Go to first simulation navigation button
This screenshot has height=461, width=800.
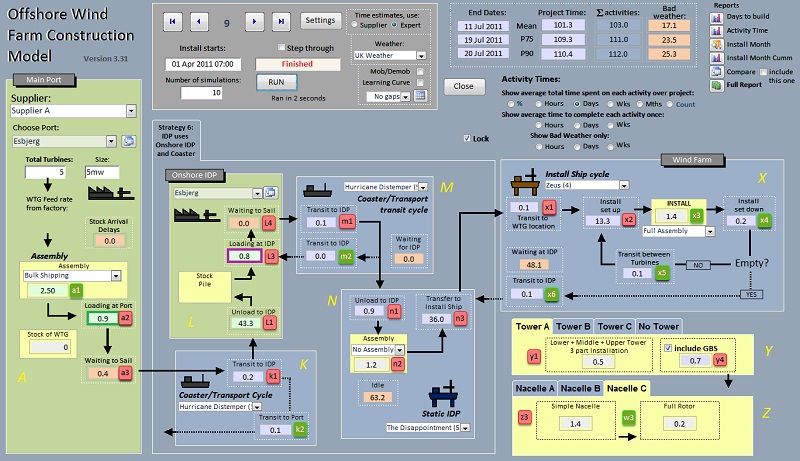172,21
